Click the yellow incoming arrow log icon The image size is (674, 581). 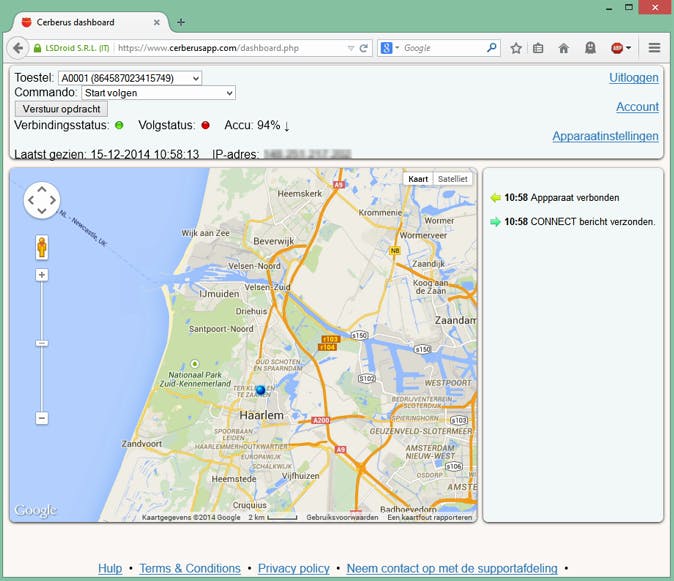click(496, 198)
